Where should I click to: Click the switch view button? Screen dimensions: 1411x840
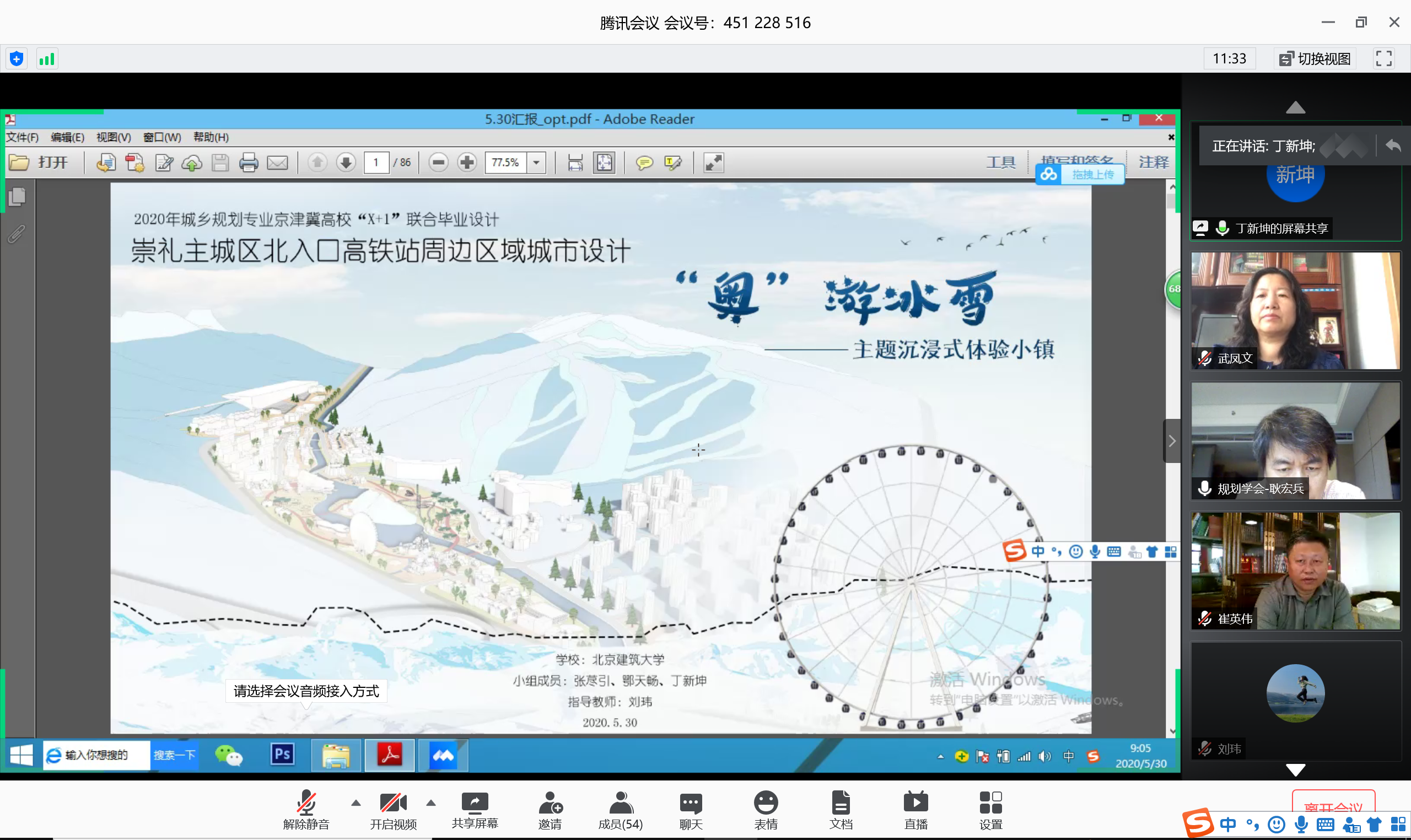click(x=1315, y=59)
